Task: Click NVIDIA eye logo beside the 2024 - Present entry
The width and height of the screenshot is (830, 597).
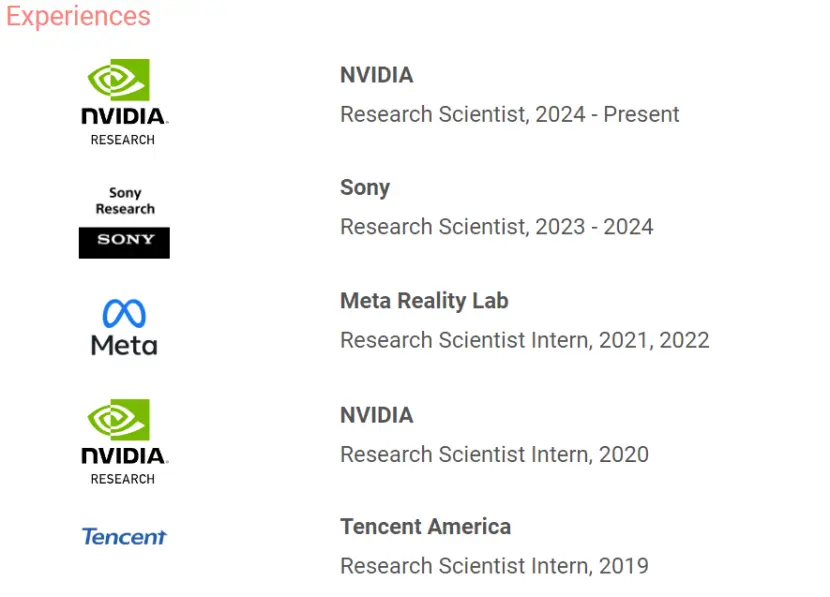Action: [x=119, y=80]
